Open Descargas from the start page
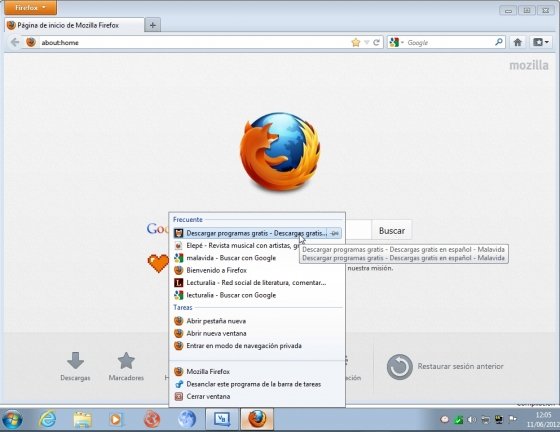The width and height of the screenshot is (560, 432). pyautogui.click(x=75, y=366)
